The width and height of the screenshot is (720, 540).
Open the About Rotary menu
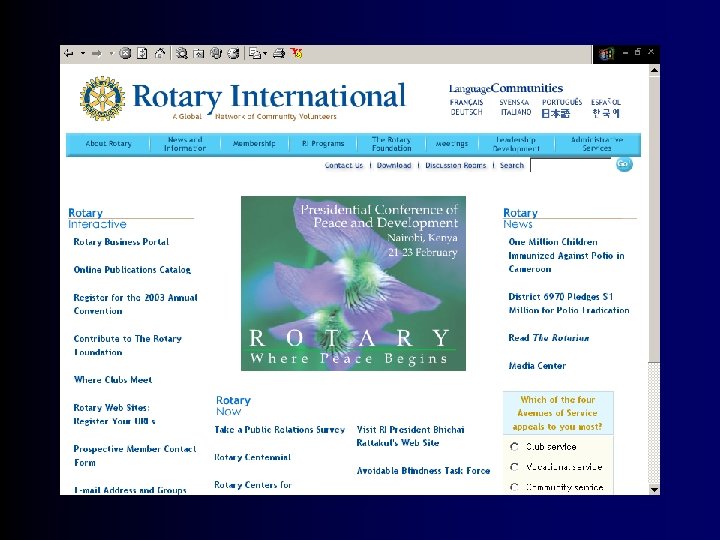(x=108, y=144)
